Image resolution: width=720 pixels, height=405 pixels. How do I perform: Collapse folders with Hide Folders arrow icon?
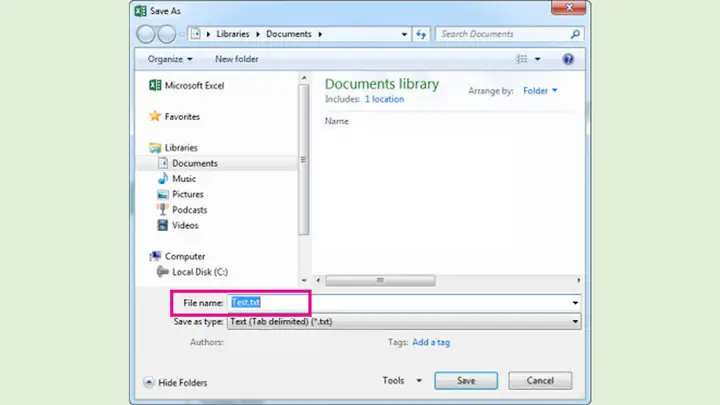tap(149, 382)
